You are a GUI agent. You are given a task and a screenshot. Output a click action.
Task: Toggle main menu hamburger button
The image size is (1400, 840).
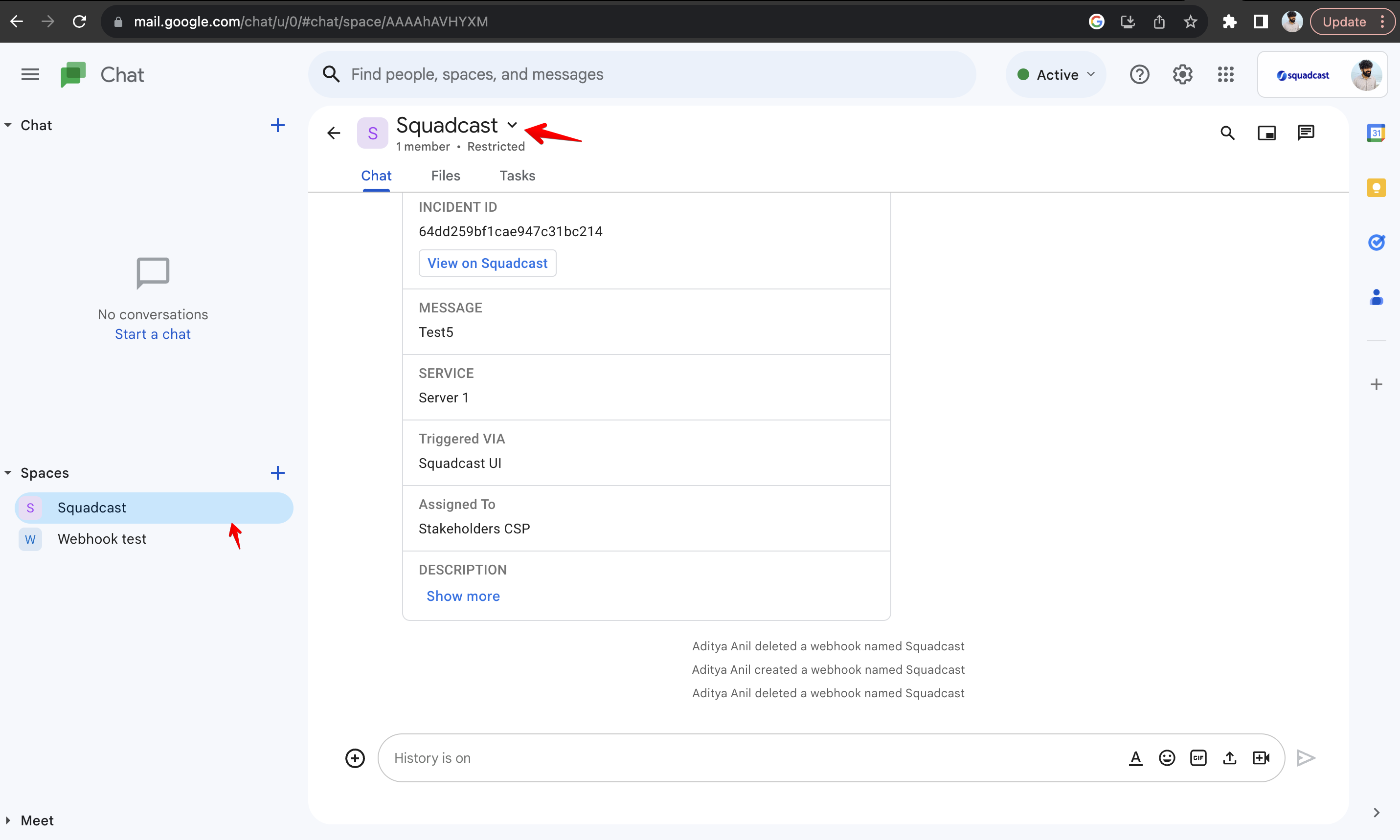30,74
